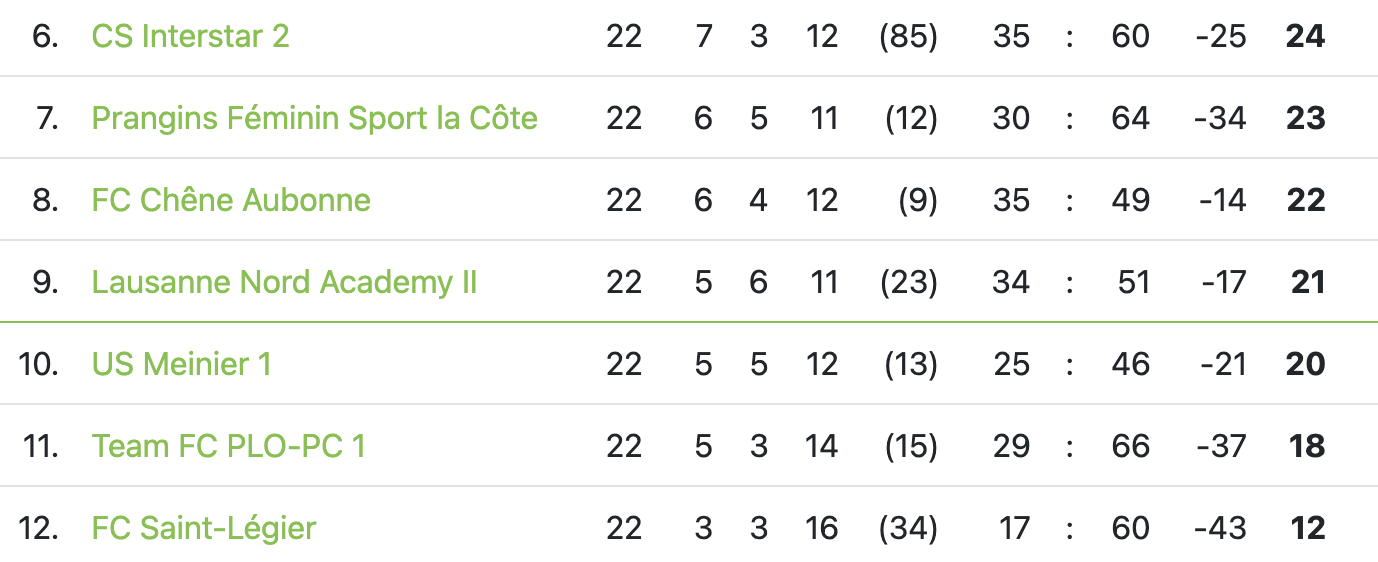The width and height of the screenshot is (1378, 562).
Task: Open the CS Interstar 2 team link
Action: (190, 36)
